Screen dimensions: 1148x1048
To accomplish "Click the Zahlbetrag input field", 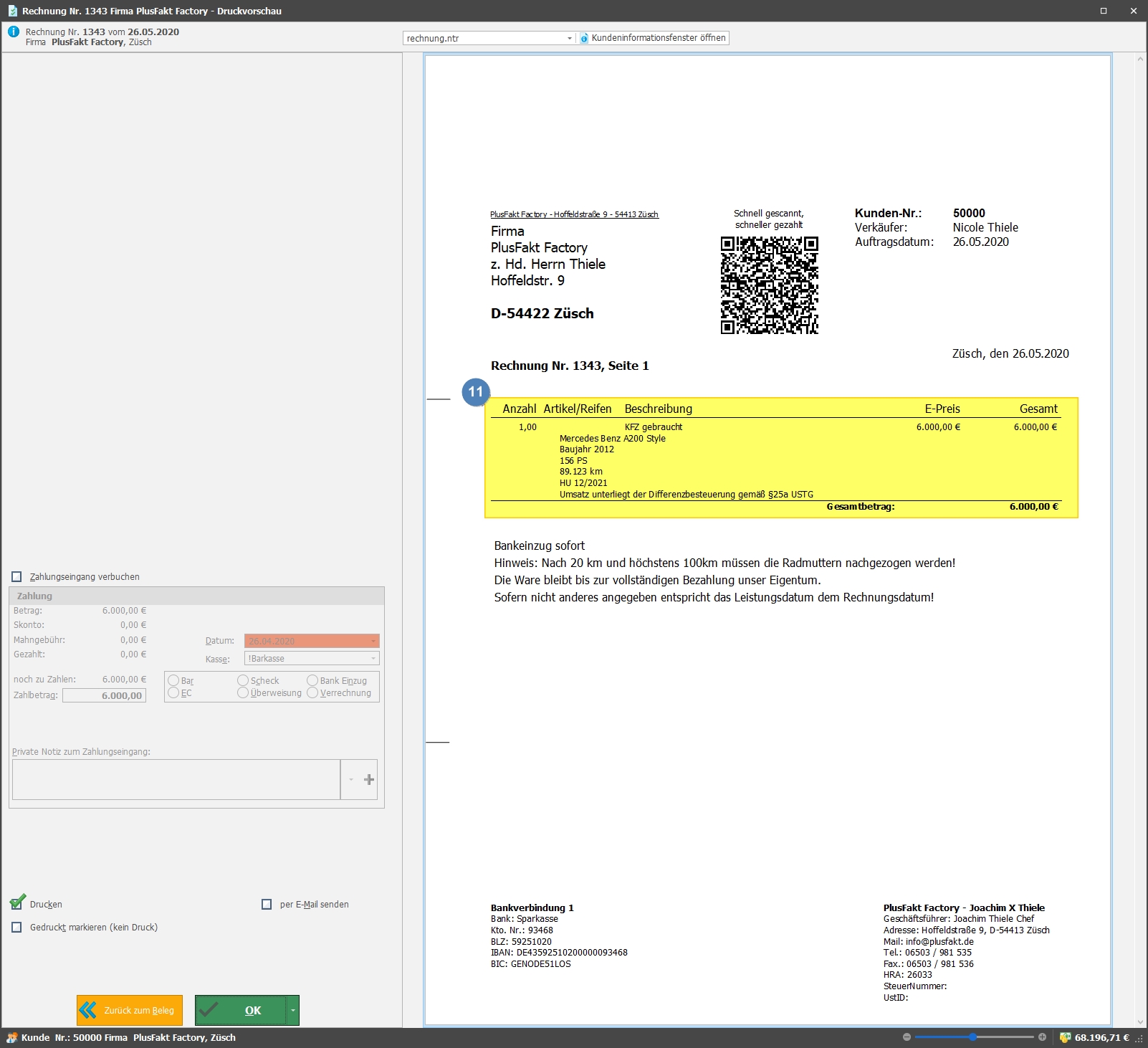I will (x=104, y=695).
